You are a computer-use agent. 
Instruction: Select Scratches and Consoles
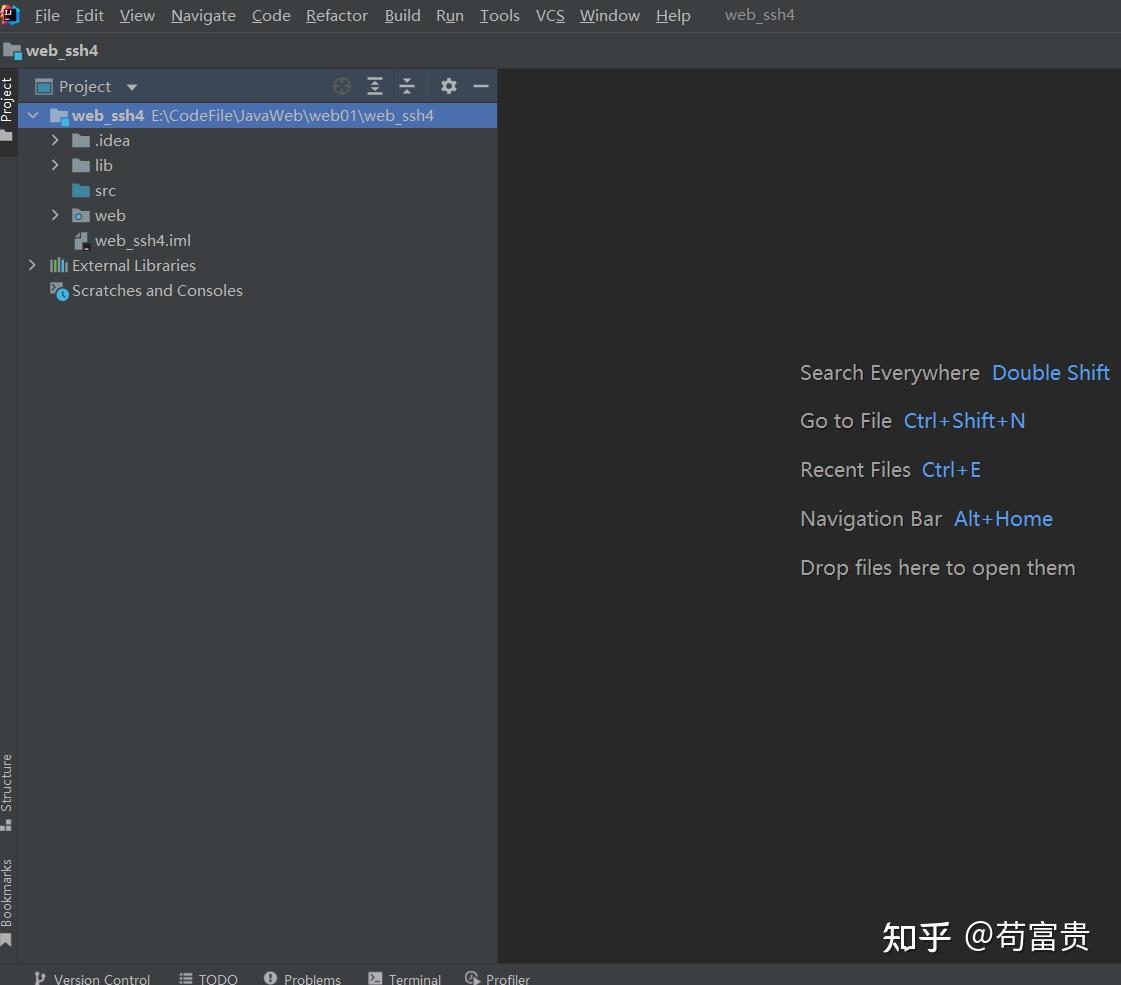(x=257, y=291)
